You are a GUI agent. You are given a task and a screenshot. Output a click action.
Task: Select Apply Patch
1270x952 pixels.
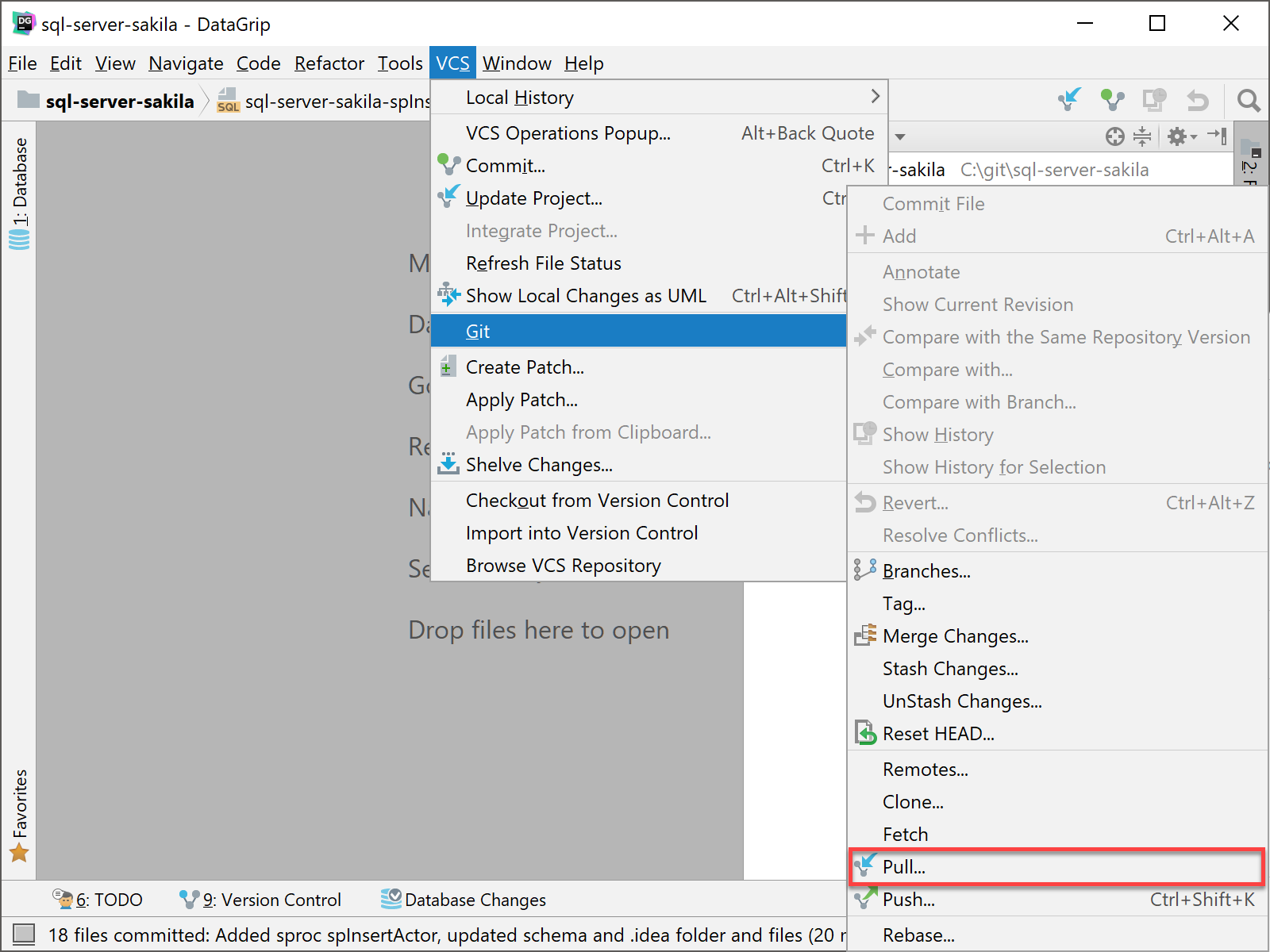pyautogui.click(x=640, y=400)
